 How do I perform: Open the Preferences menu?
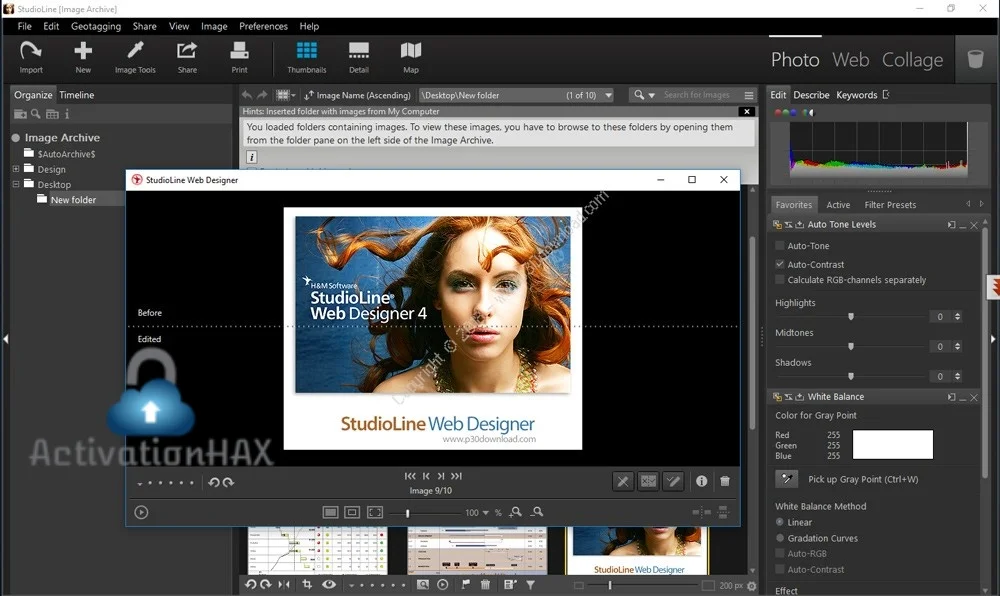263,26
